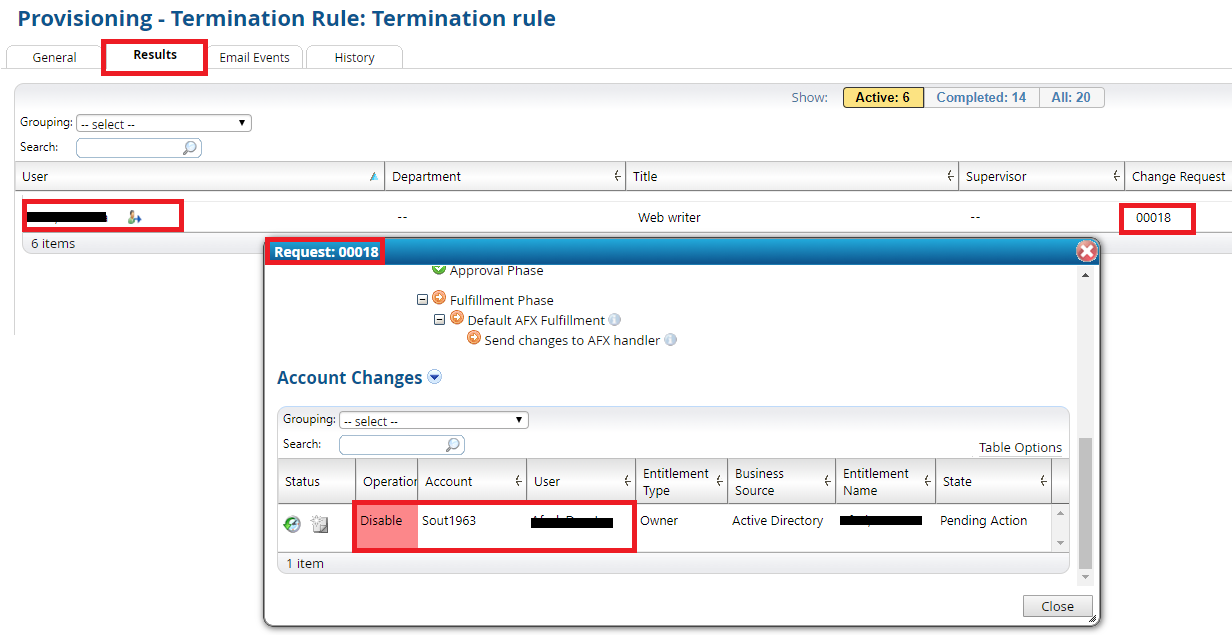
Task: Open Table Options link
Action: click(x=1020, y=447)
